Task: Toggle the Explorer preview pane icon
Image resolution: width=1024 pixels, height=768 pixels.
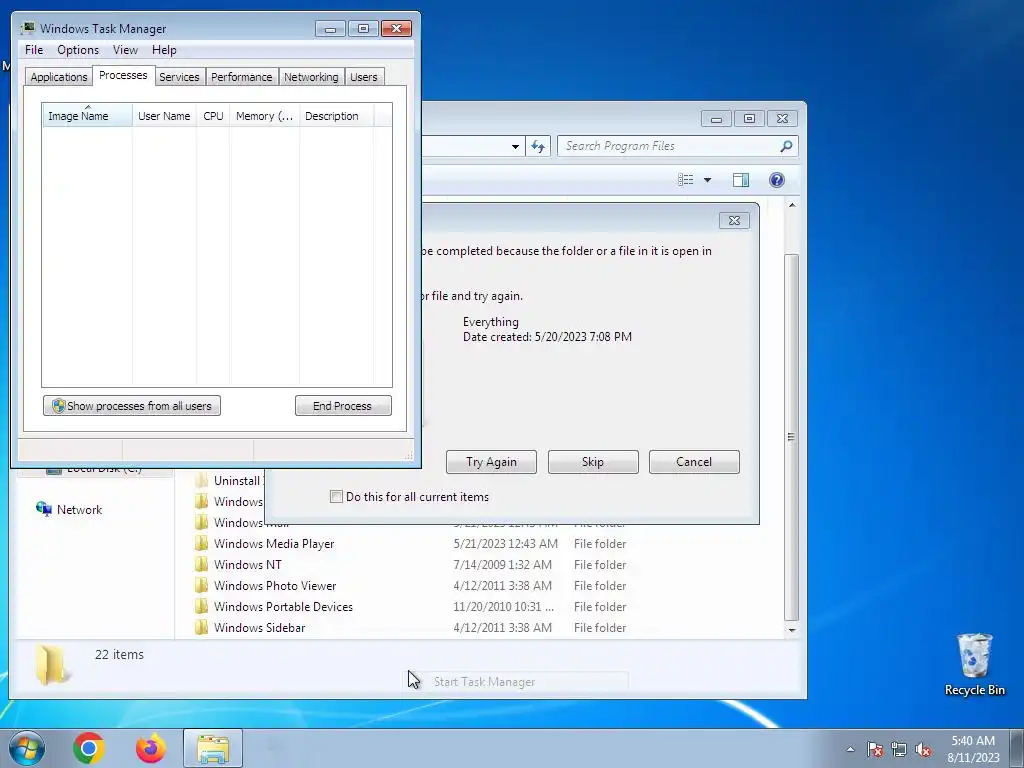Action: (x=741, y=180)
